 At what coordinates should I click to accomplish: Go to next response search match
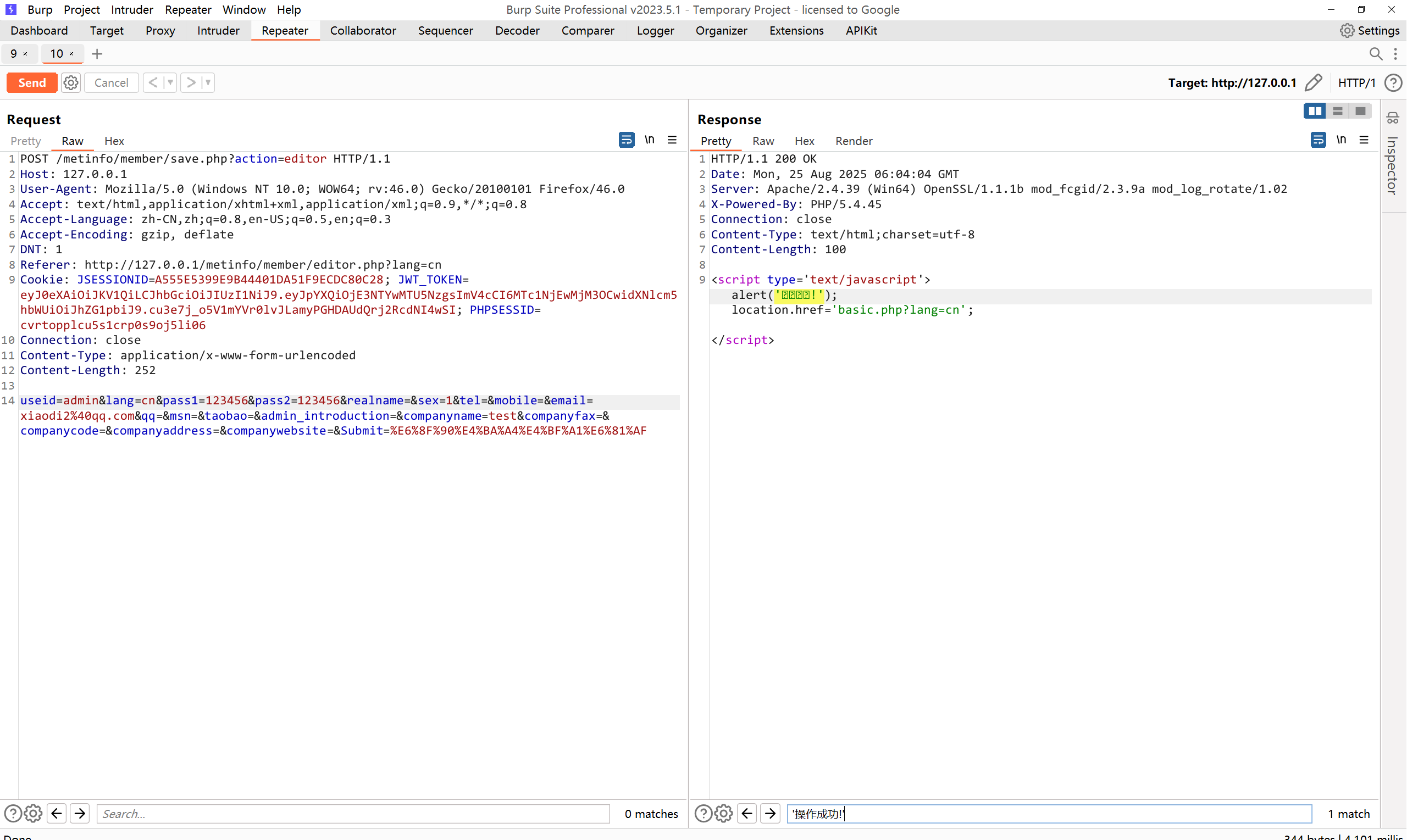[770, 814]
